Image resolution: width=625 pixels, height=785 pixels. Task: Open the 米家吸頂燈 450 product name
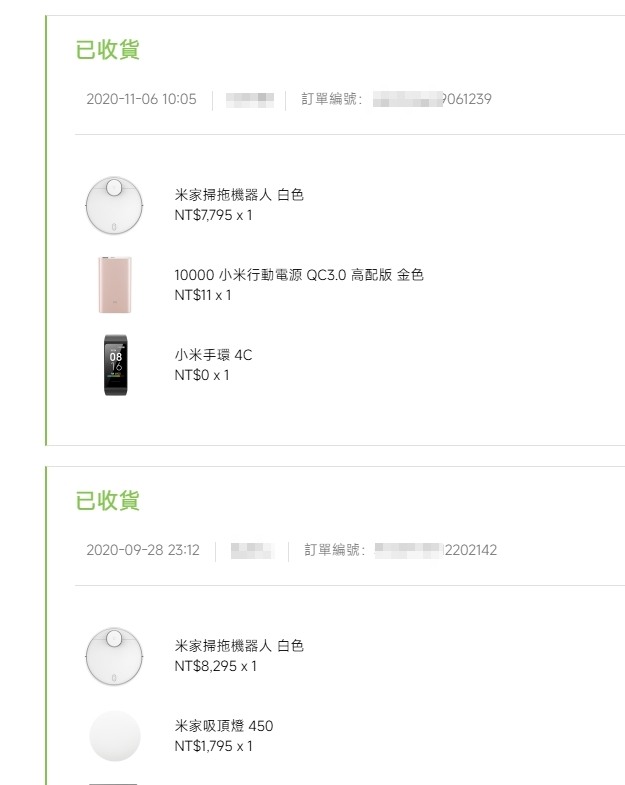tap(223, 726)
